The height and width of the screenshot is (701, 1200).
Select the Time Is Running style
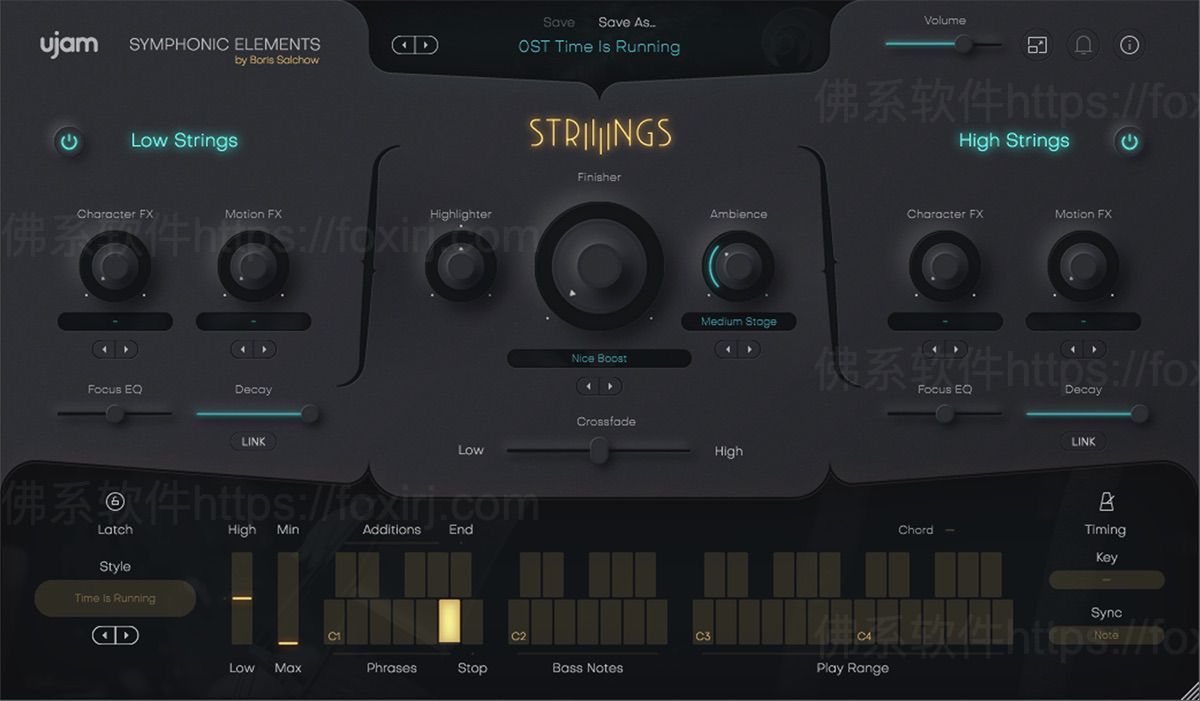(115, 598)
